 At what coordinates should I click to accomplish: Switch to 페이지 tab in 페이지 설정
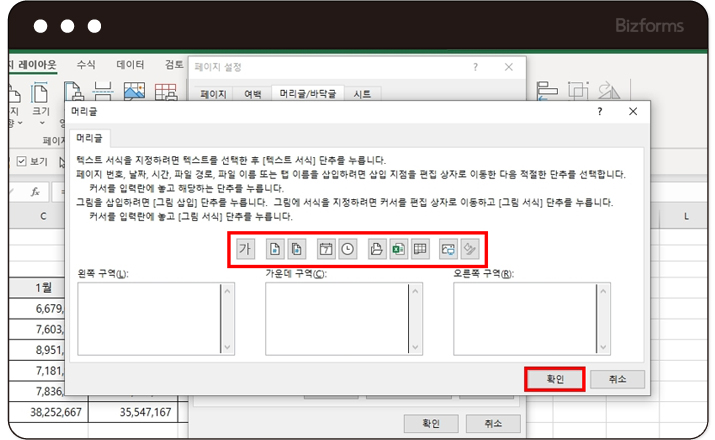coord(213,94)
